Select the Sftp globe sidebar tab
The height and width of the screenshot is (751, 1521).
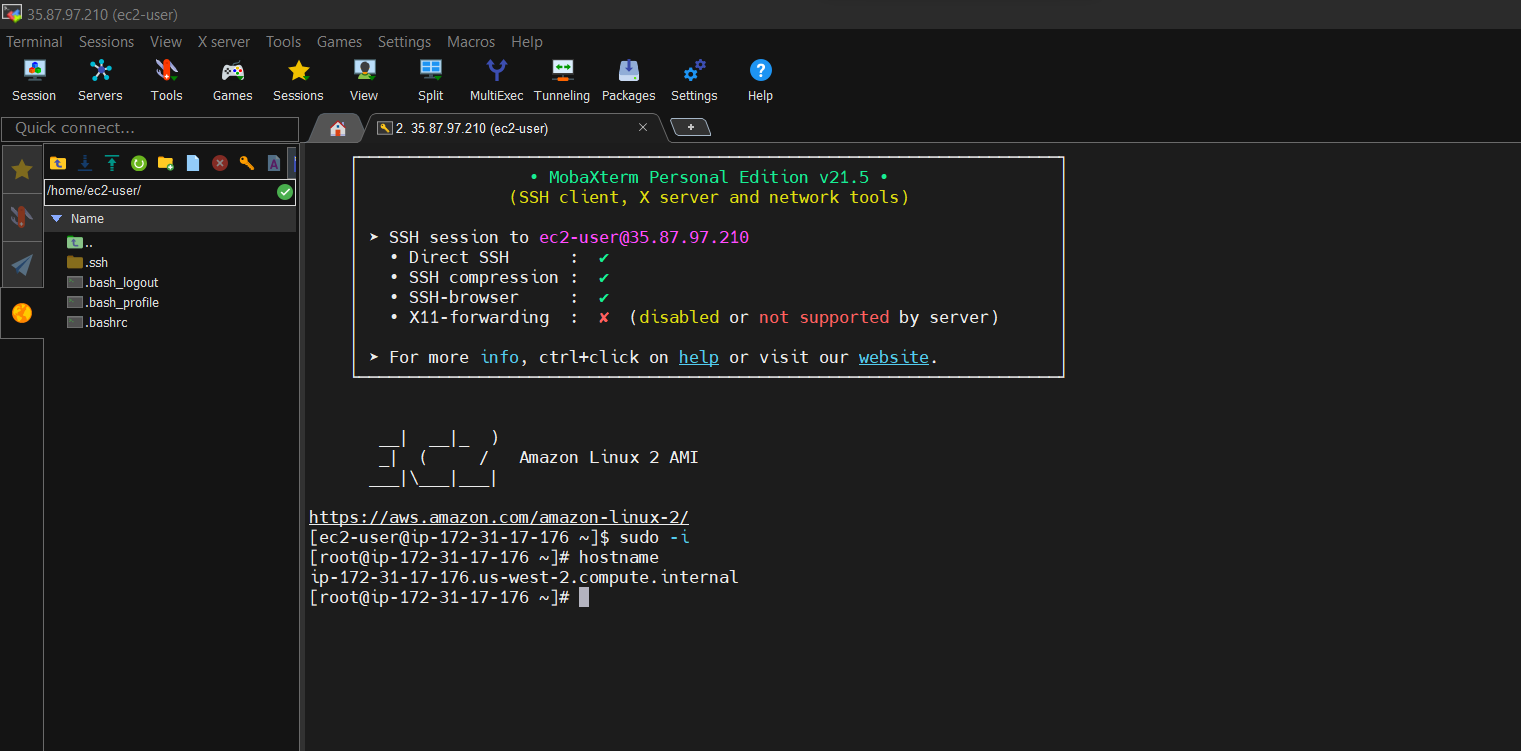click(x=22, y=313)
